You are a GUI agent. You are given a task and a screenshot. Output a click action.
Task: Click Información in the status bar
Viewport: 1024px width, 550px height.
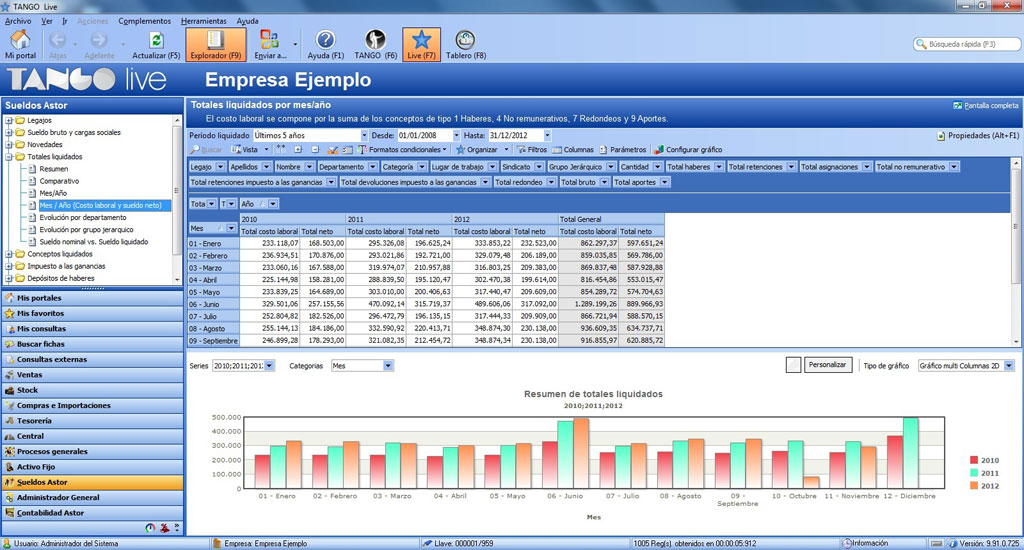point(865,543)
